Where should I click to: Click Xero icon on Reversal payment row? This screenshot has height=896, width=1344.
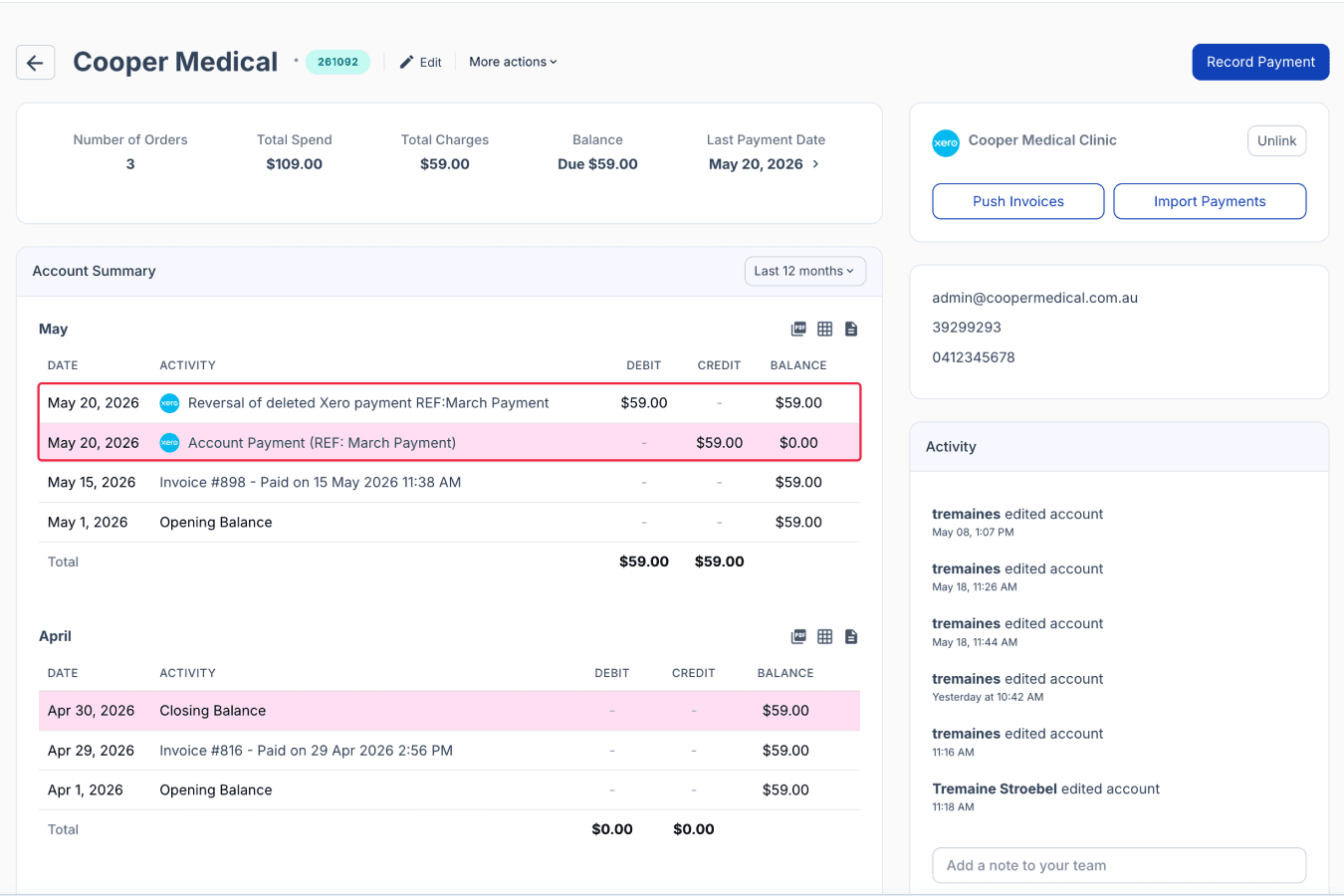click(170, 403)
